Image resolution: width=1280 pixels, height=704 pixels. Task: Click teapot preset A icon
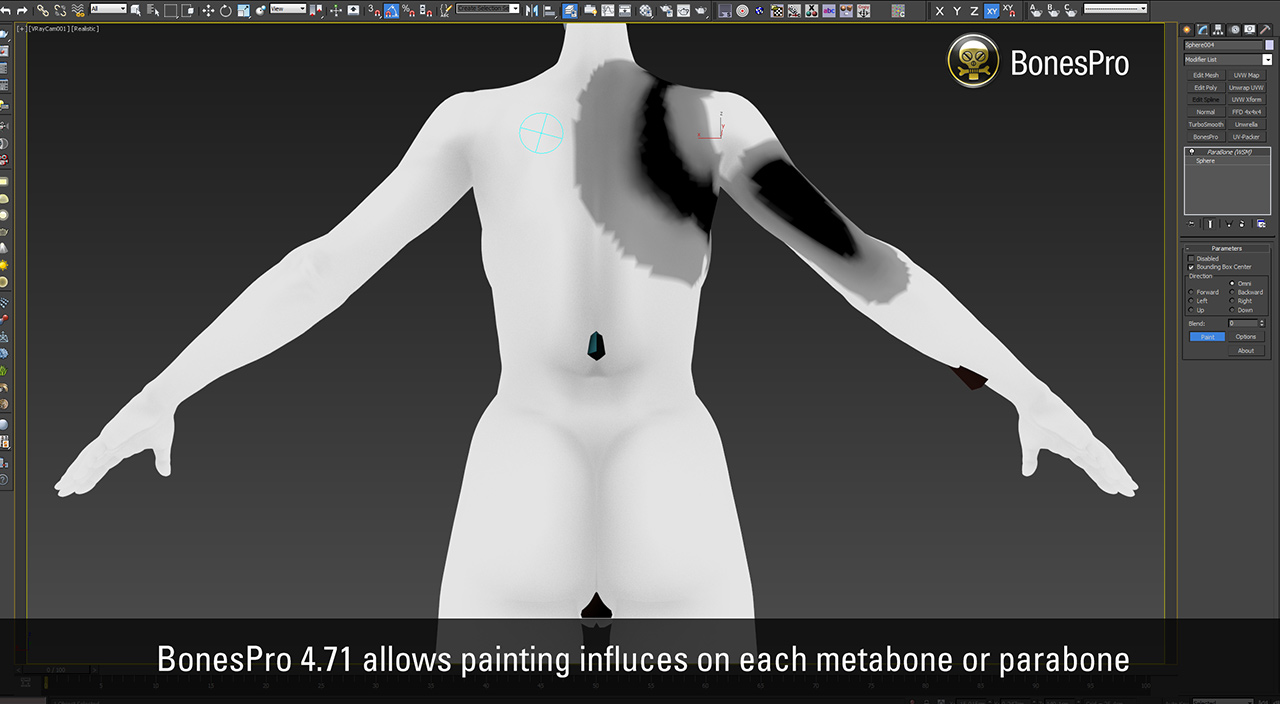click(1035, 10)
